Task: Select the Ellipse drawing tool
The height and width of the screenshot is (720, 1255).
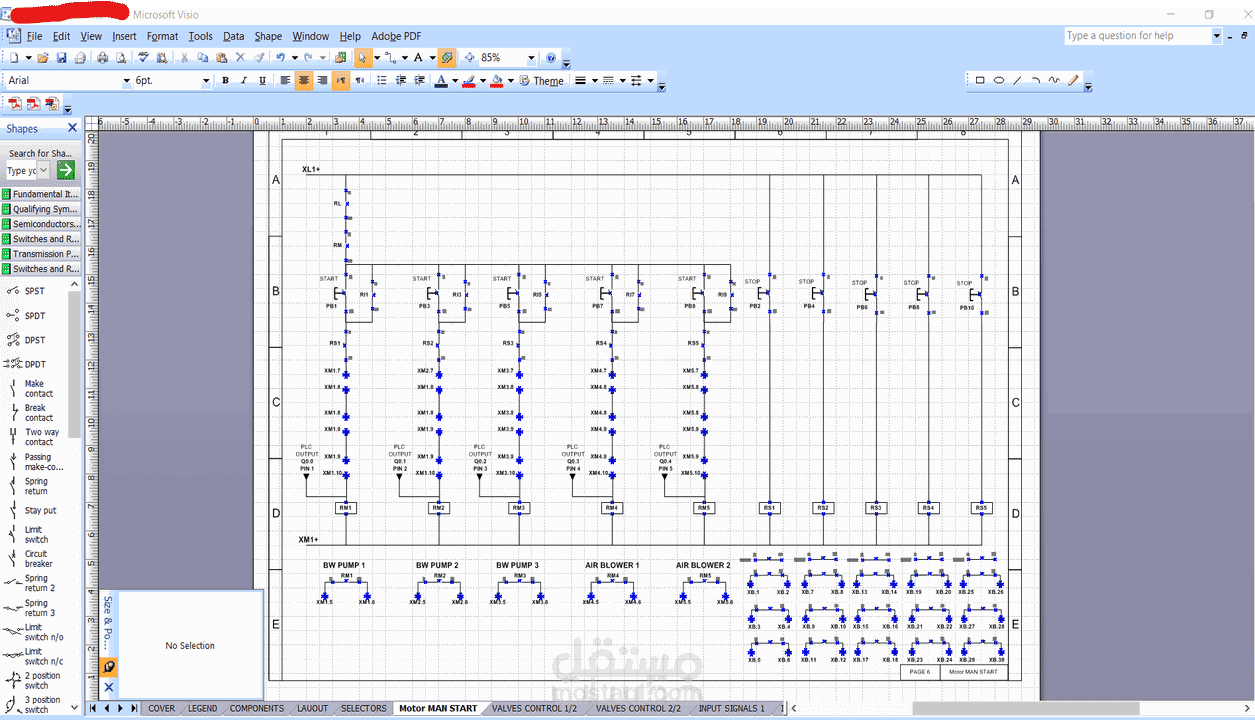Action: (999, 80)
